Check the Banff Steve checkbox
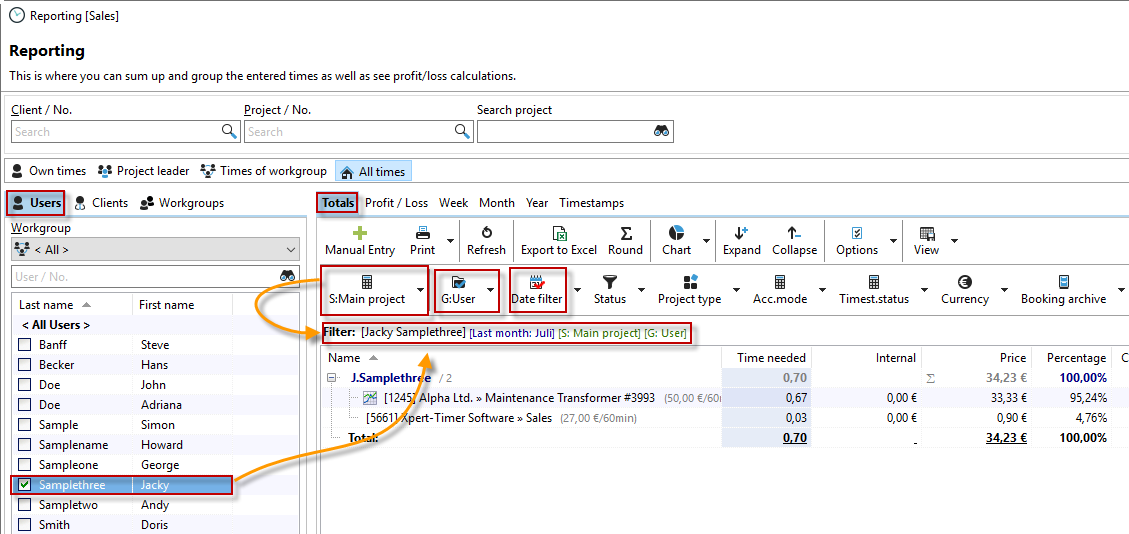The image size is (1129, 534). tap(25, 345)
